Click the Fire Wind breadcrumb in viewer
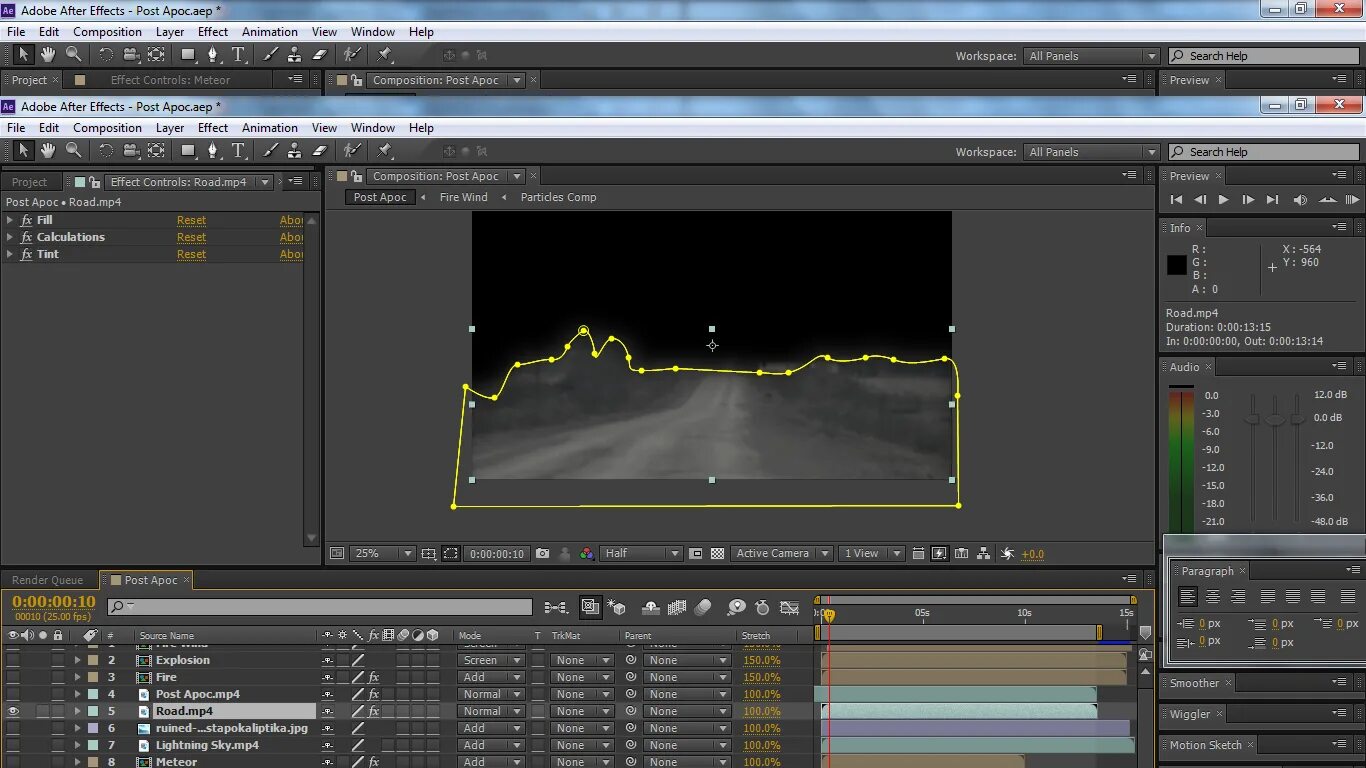This screenshot has height=768, width=1366. 464,197
